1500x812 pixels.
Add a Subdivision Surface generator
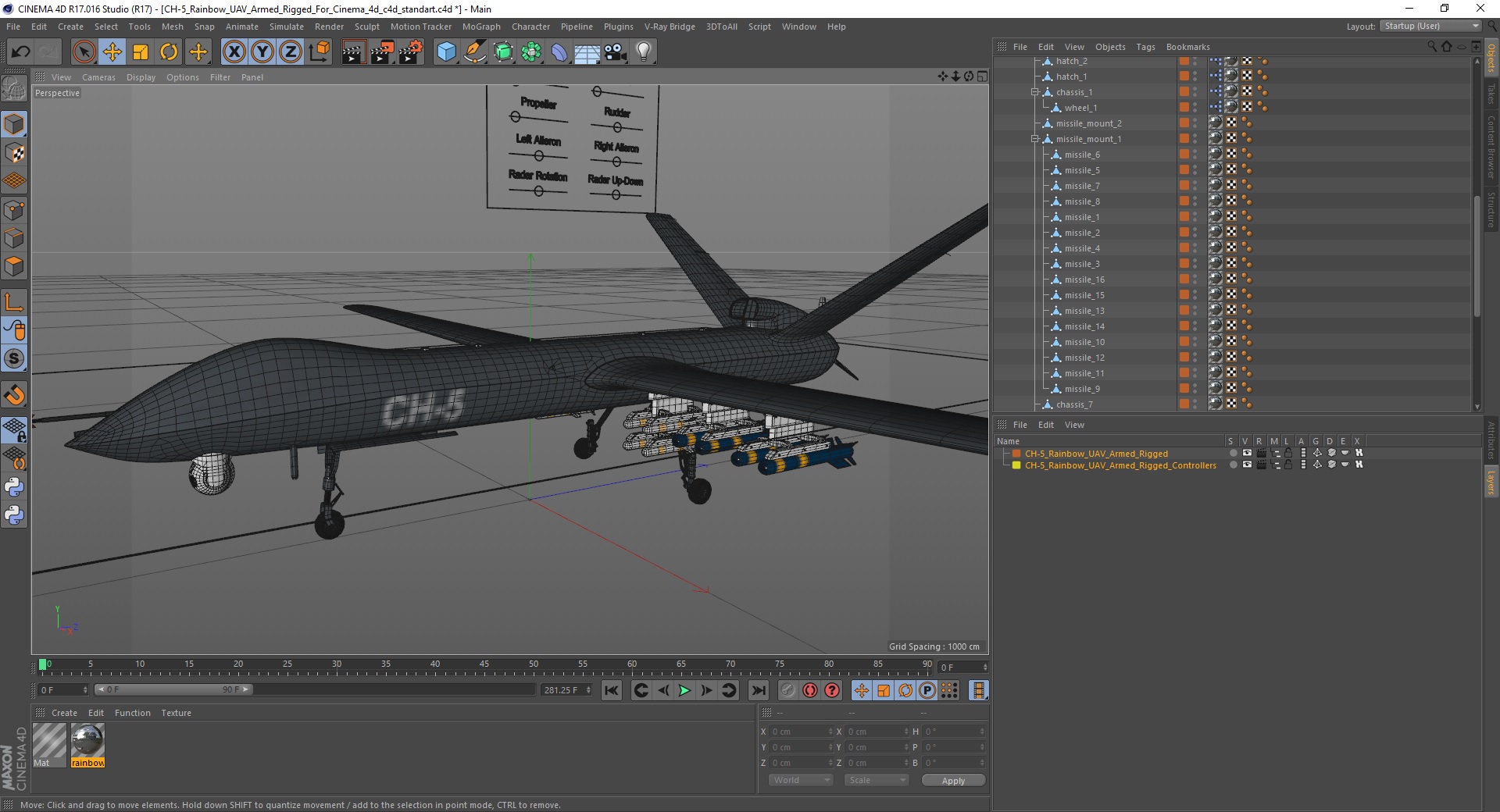coord(503,52)
